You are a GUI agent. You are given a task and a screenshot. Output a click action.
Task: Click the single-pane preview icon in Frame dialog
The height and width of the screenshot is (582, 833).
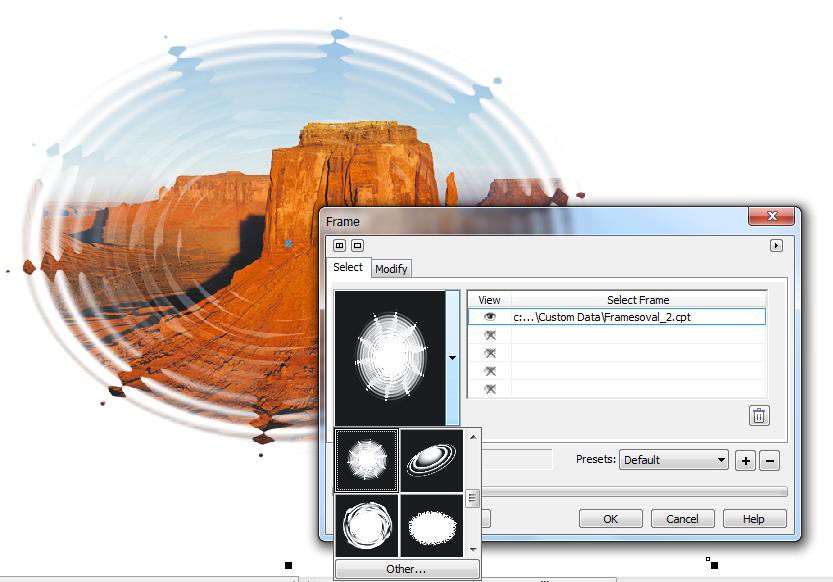point(358,245)
